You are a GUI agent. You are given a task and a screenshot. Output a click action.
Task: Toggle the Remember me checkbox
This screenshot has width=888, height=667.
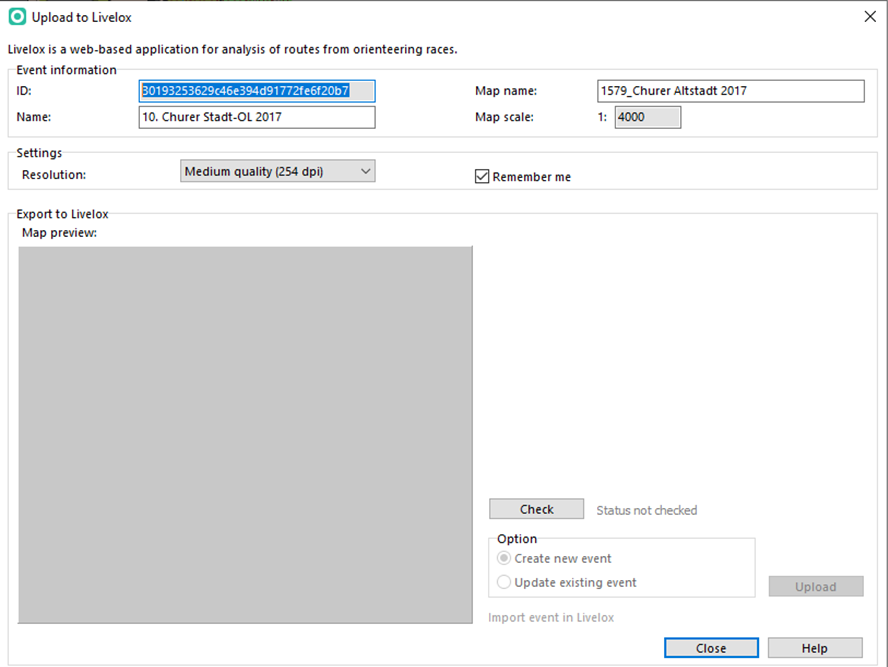[482, 177]
